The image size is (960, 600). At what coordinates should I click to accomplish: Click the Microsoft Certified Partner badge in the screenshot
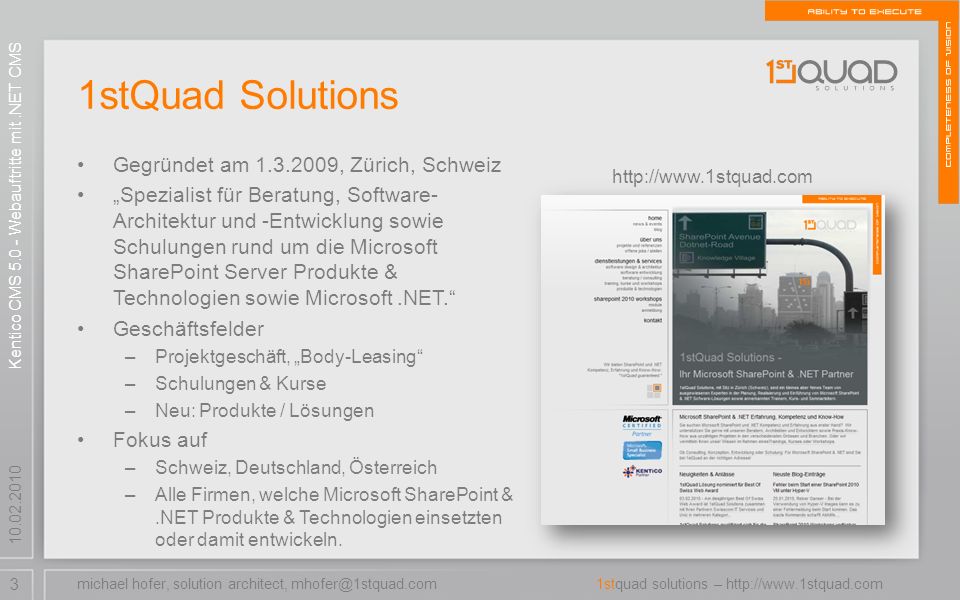point(642,426)
